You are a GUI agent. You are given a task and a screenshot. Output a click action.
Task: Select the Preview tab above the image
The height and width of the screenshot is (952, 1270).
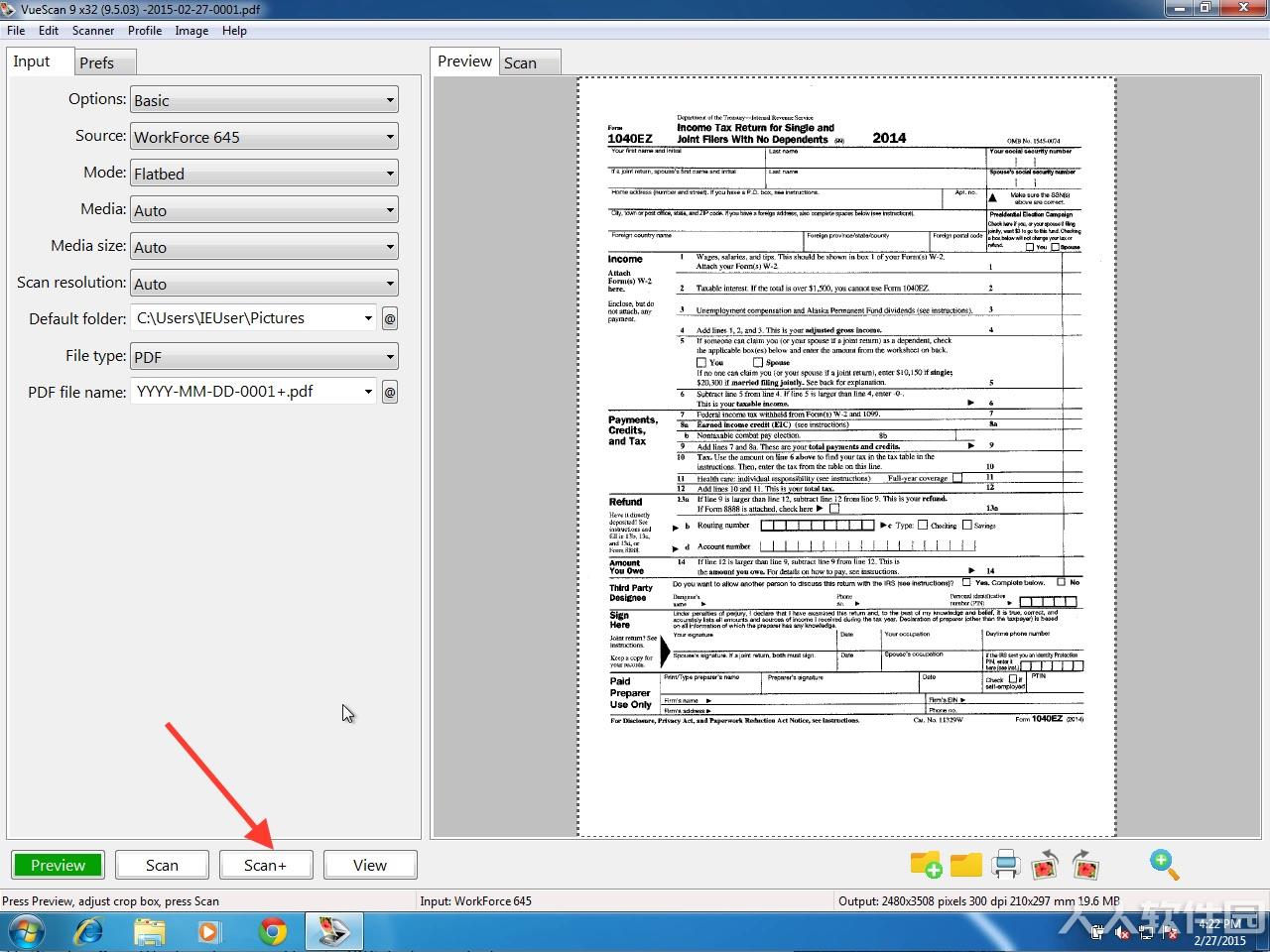click(x=464, y=61)
